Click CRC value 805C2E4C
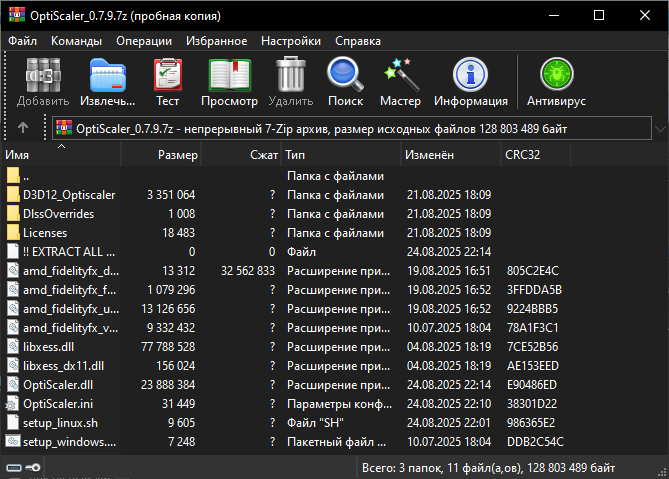This screenshot has height=479, width=669. tap(532, 271)
